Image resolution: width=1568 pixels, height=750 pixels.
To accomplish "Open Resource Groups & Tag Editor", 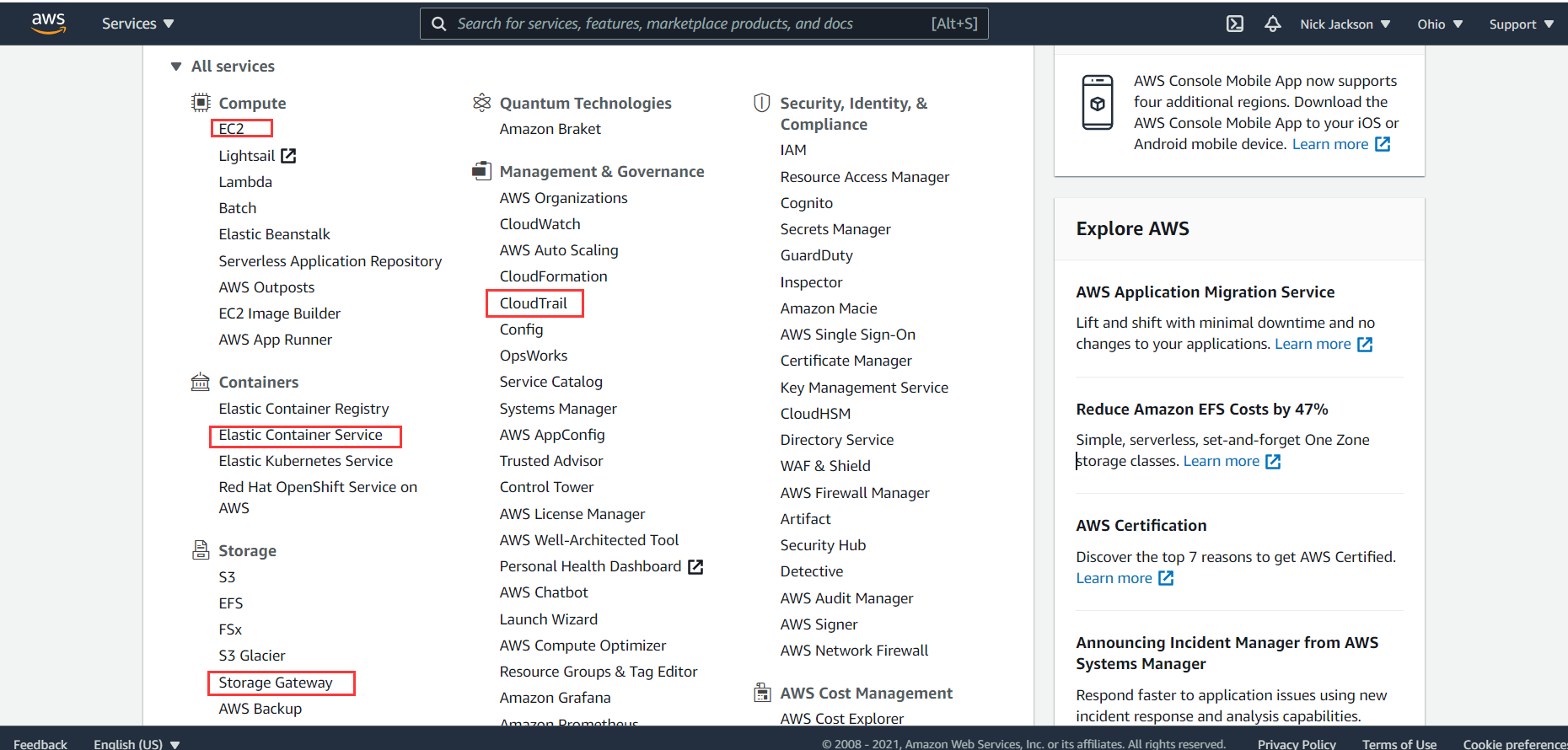I will click(599, 672).
